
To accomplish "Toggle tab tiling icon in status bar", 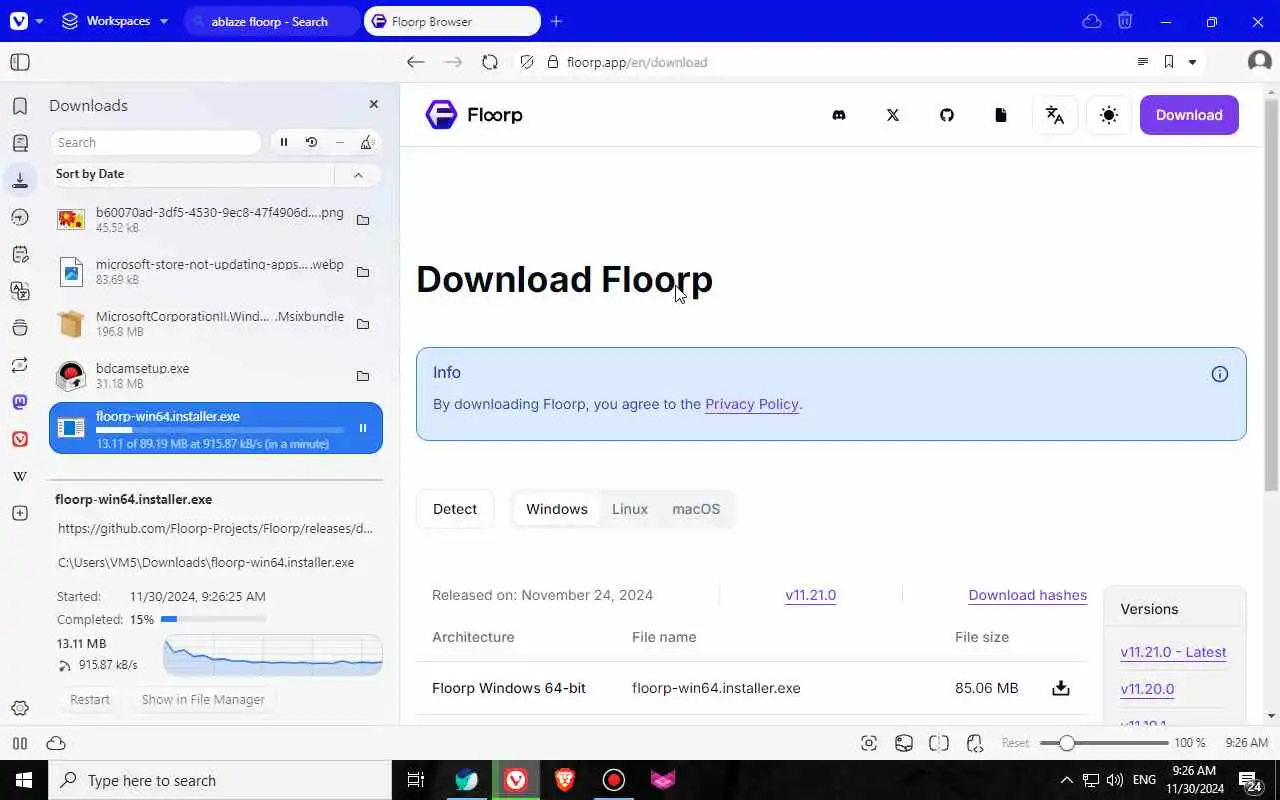I will [x=938, y=743].
